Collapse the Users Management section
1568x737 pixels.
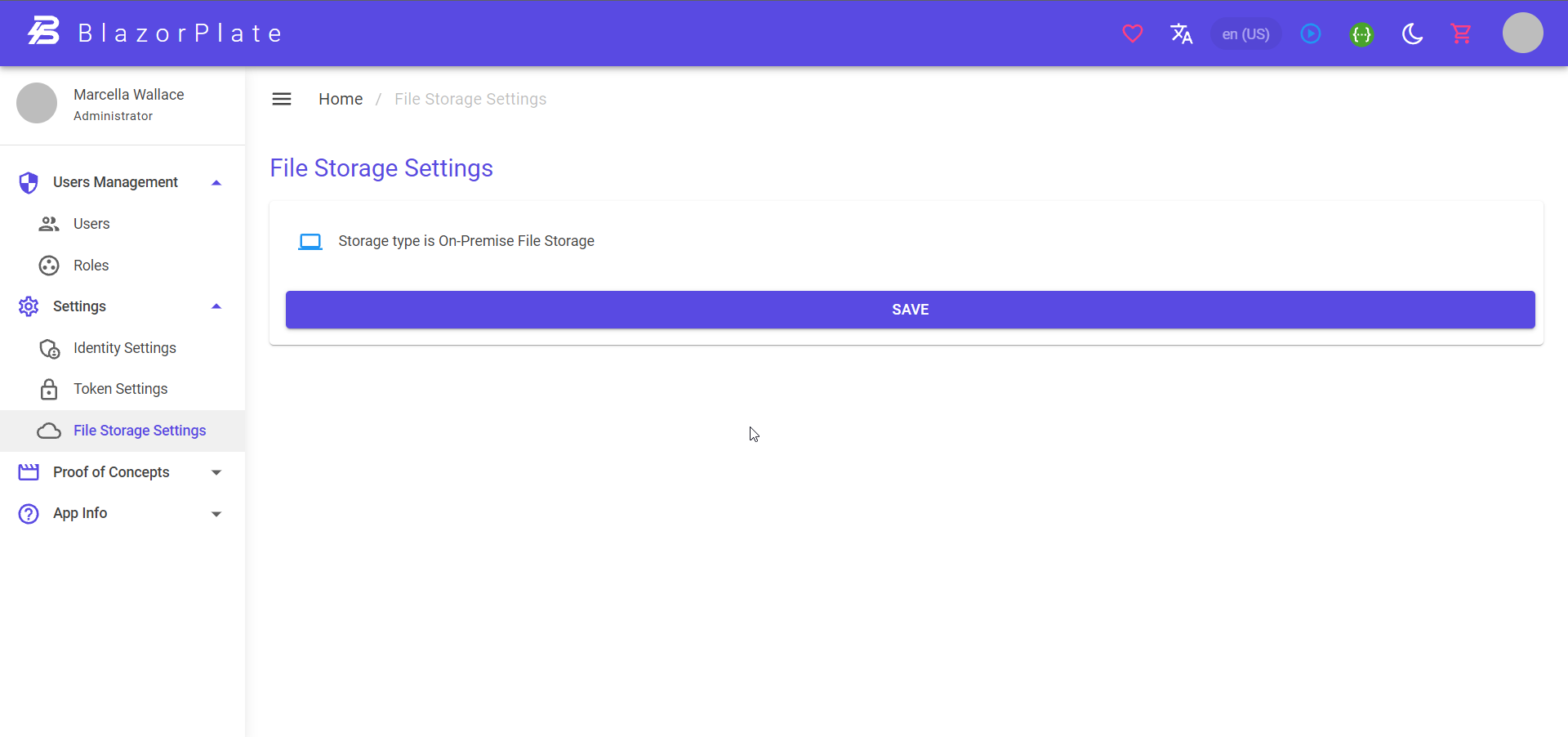216,182
